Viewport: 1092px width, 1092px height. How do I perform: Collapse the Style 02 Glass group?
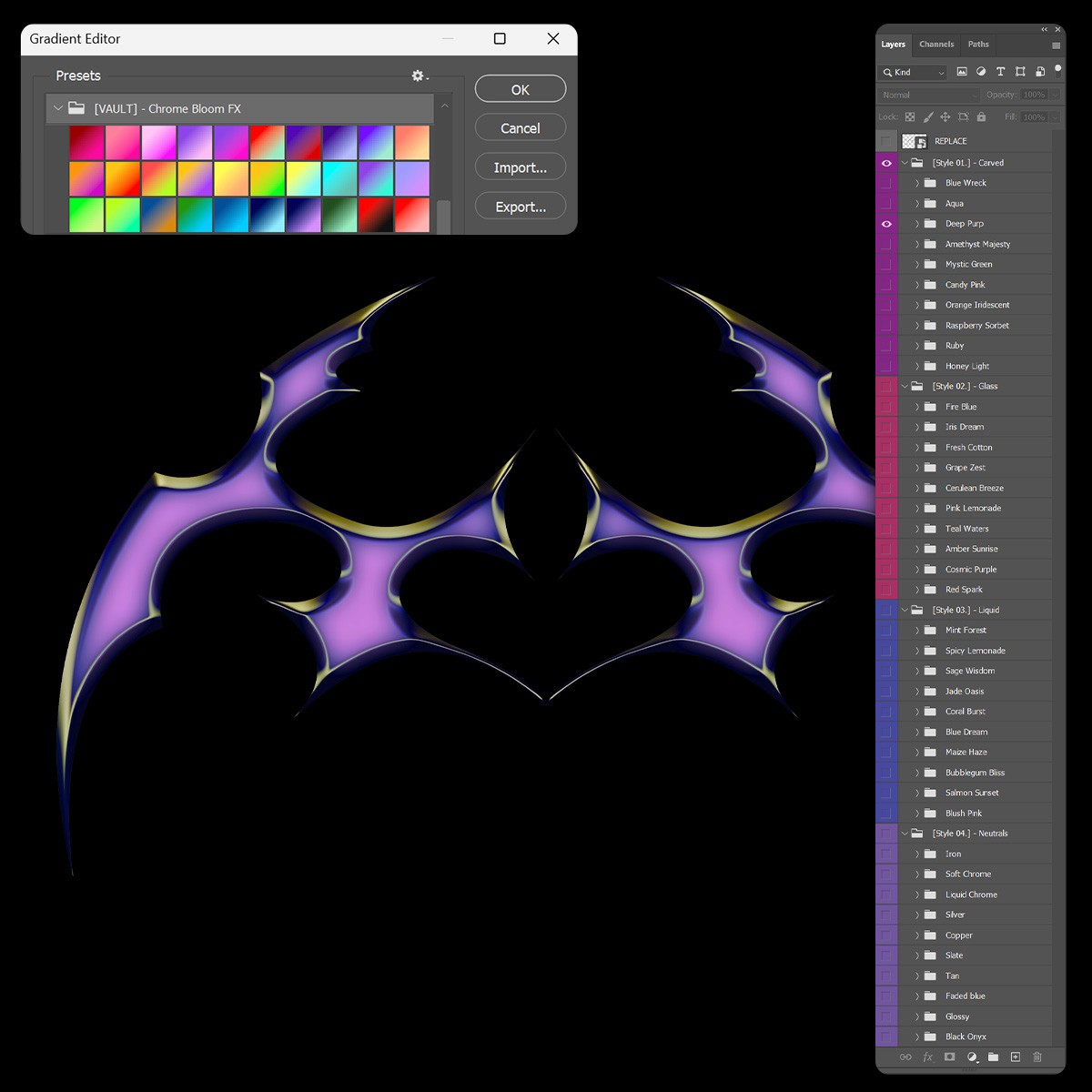905,387
